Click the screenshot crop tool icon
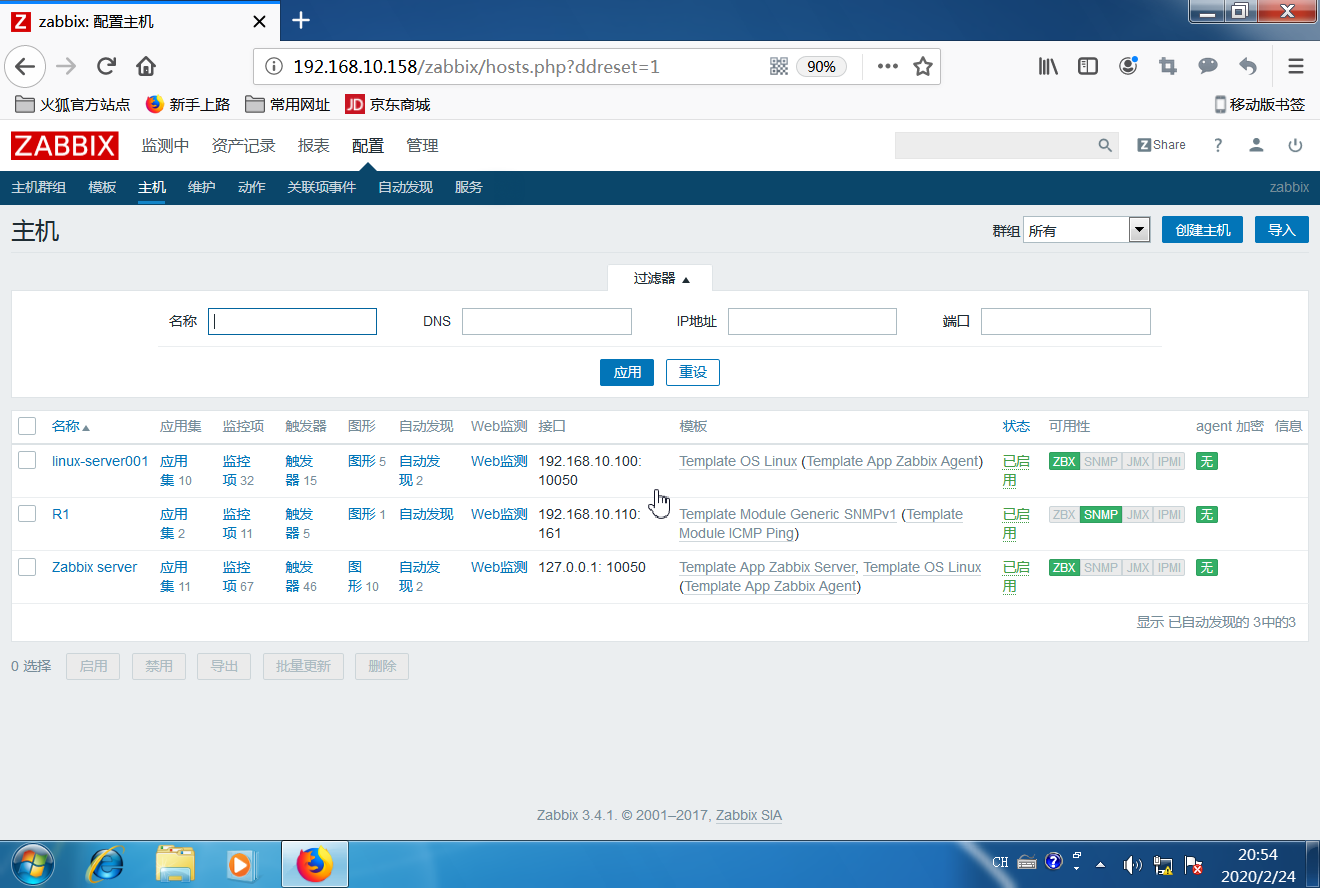The image size is (1320, 888). (1168, 67)
